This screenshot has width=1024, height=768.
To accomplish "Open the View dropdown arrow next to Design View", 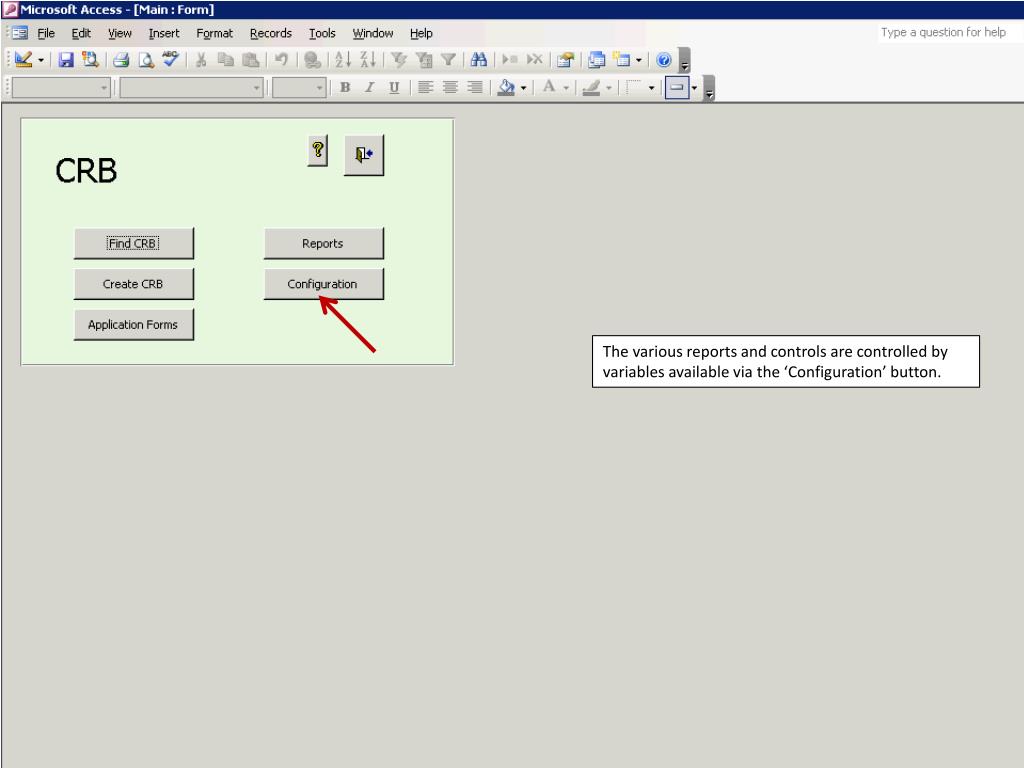I will tap(40, 60).
